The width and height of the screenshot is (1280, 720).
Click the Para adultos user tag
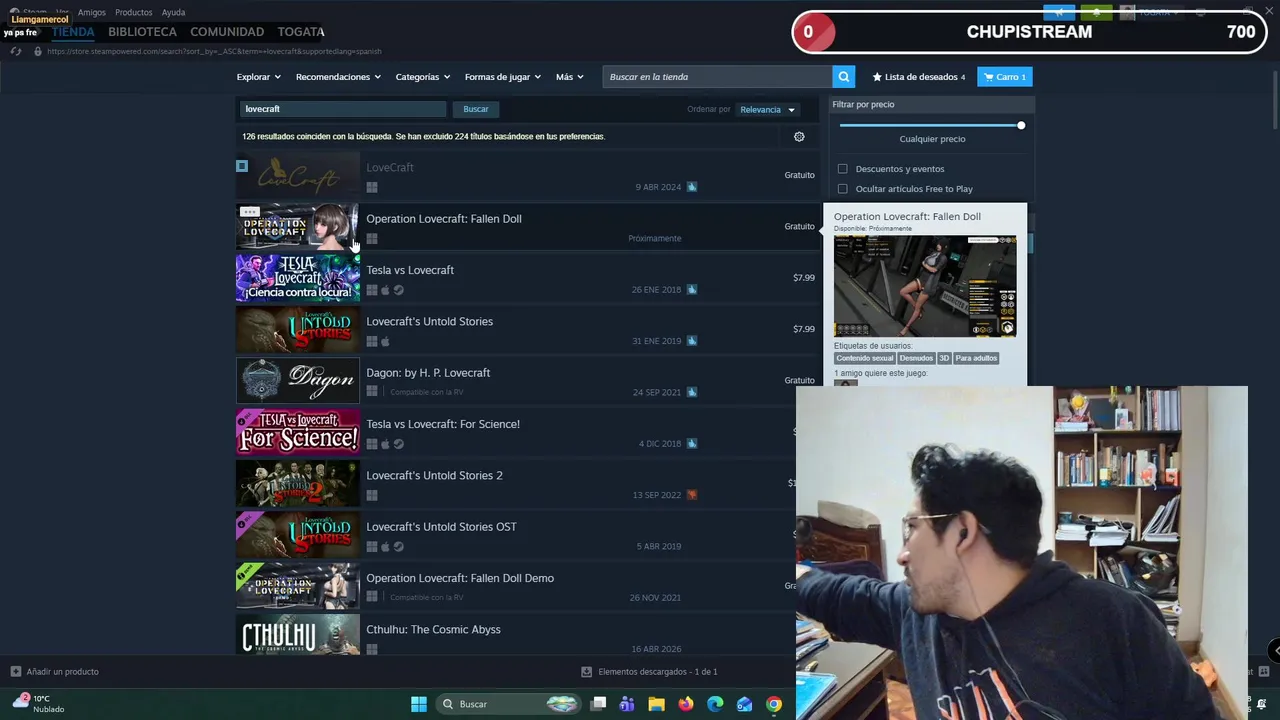click(976, 358)
